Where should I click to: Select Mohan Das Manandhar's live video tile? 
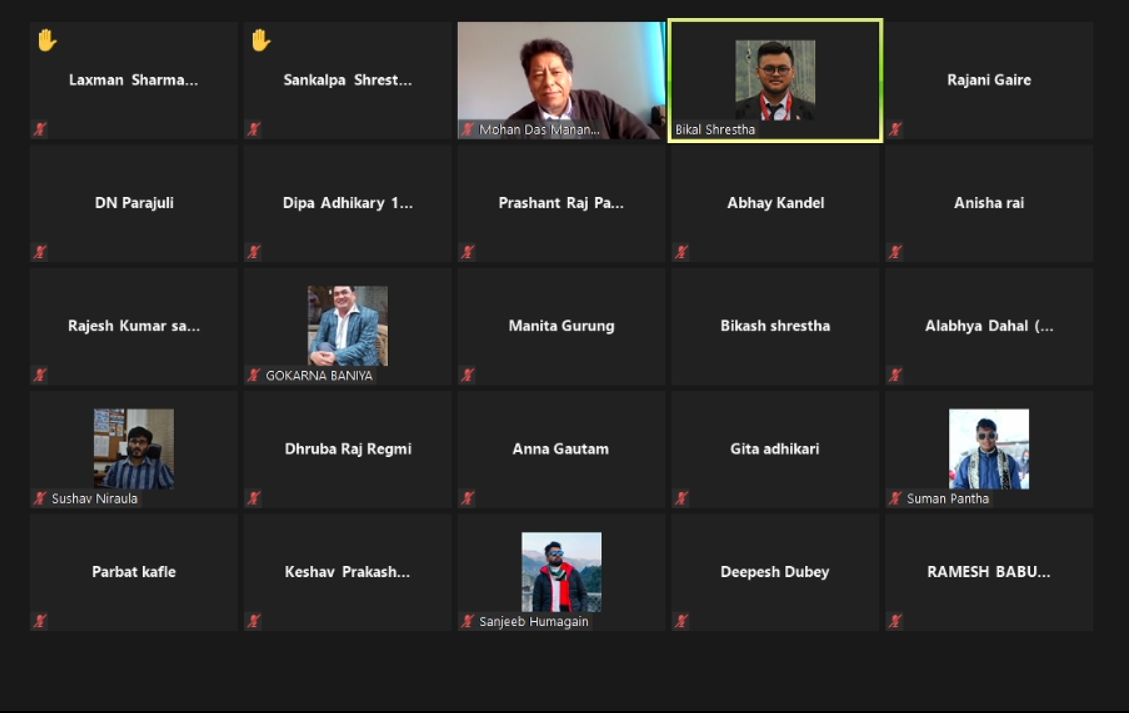click(561, 80)
